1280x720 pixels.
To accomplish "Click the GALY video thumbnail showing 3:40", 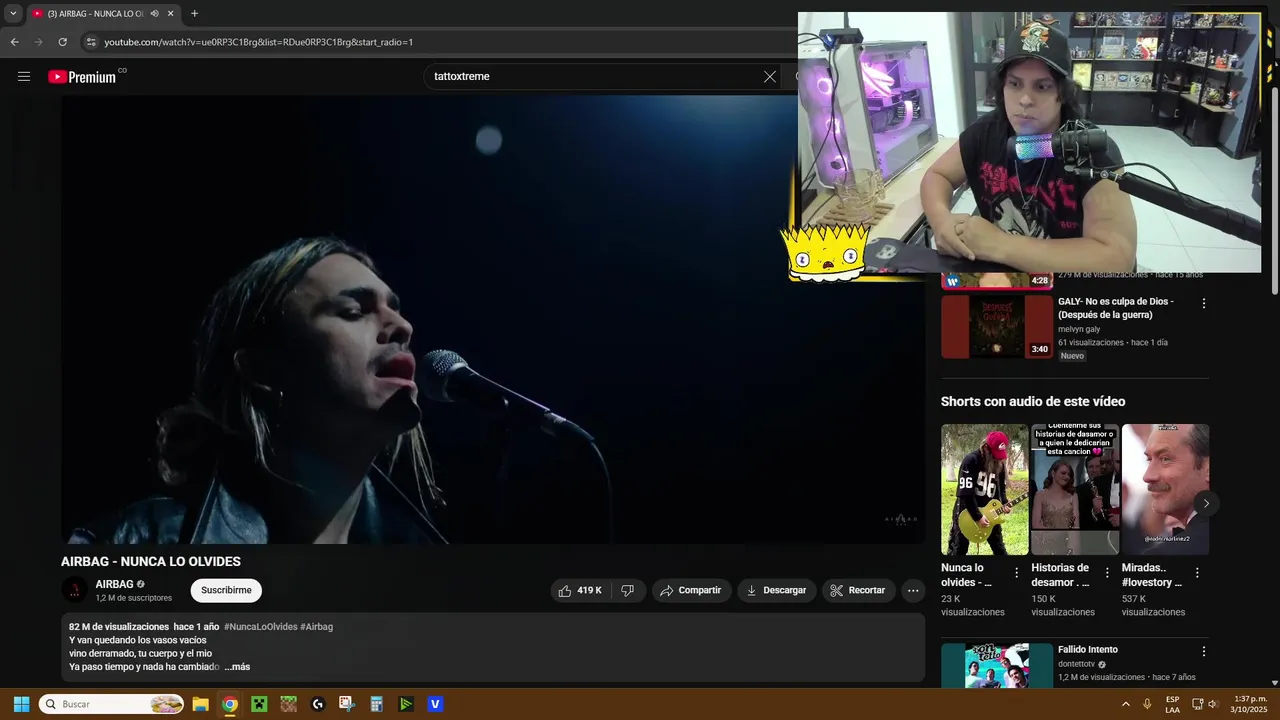I will 997,326.
